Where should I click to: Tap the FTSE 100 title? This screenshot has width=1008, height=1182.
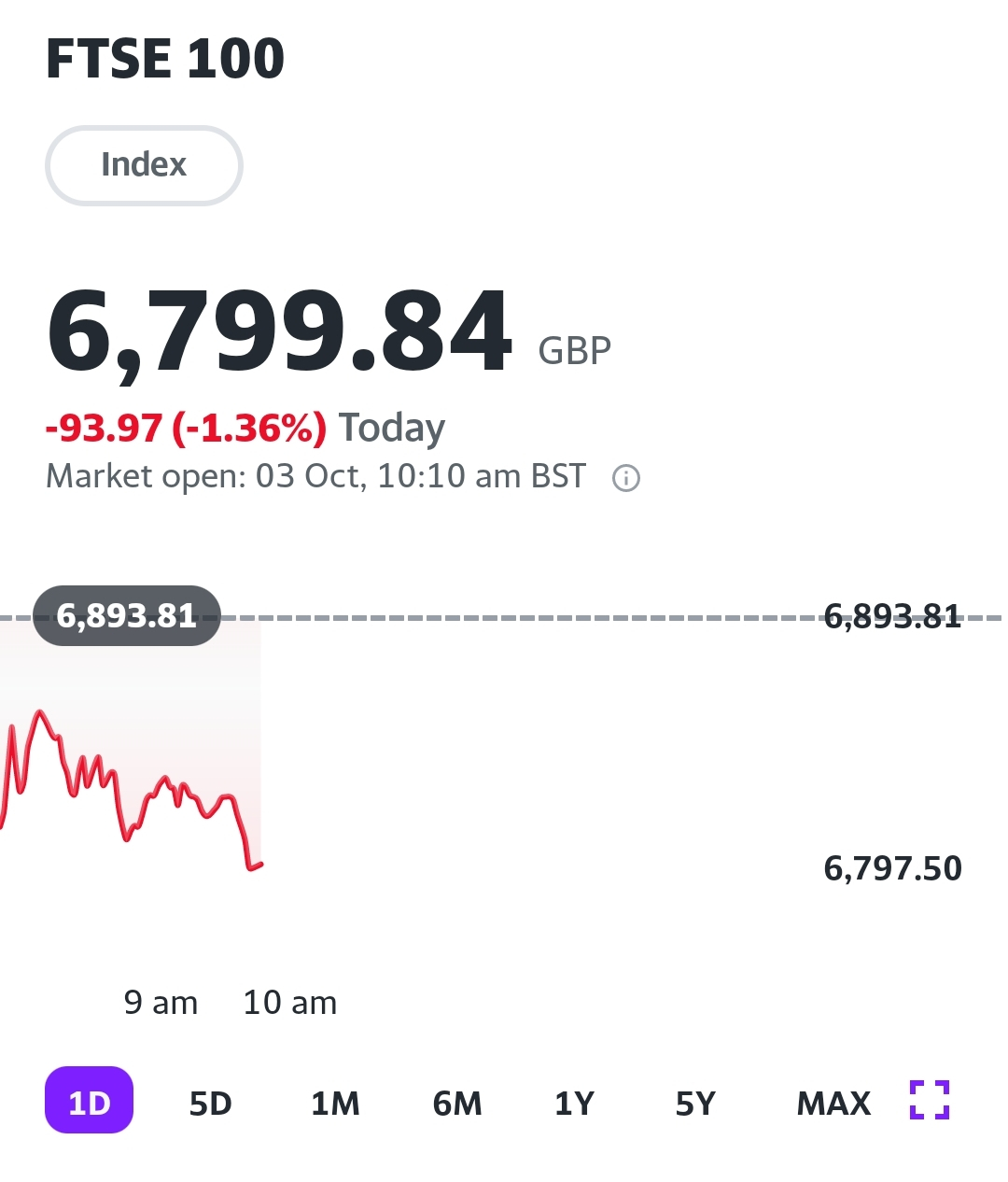165,59
